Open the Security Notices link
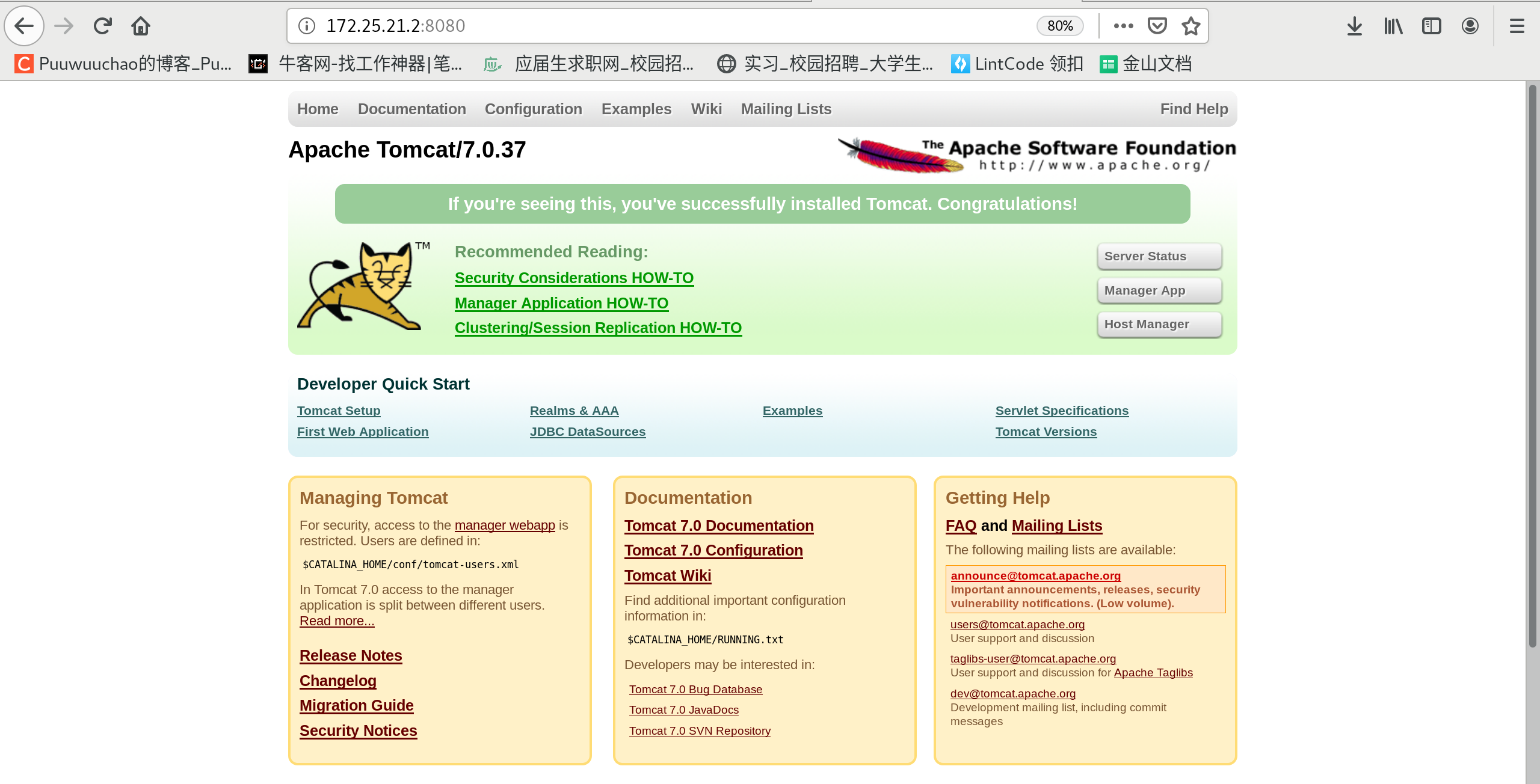This screenshot has width=1540, height=784. tap(359, 730)
